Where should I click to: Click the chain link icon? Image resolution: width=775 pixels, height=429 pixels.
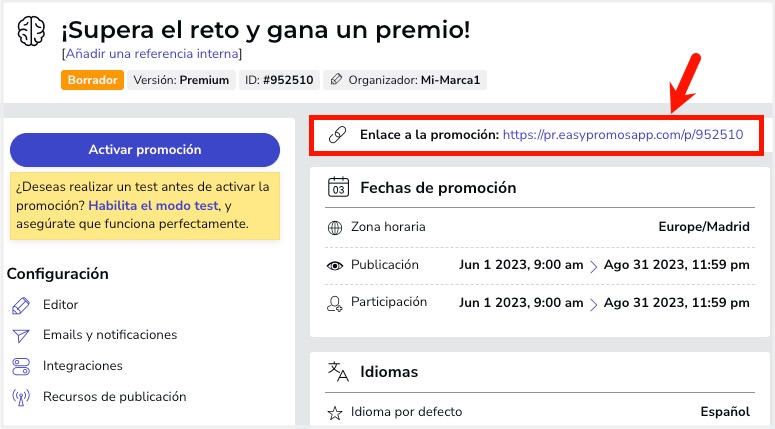tap(338, 134)
